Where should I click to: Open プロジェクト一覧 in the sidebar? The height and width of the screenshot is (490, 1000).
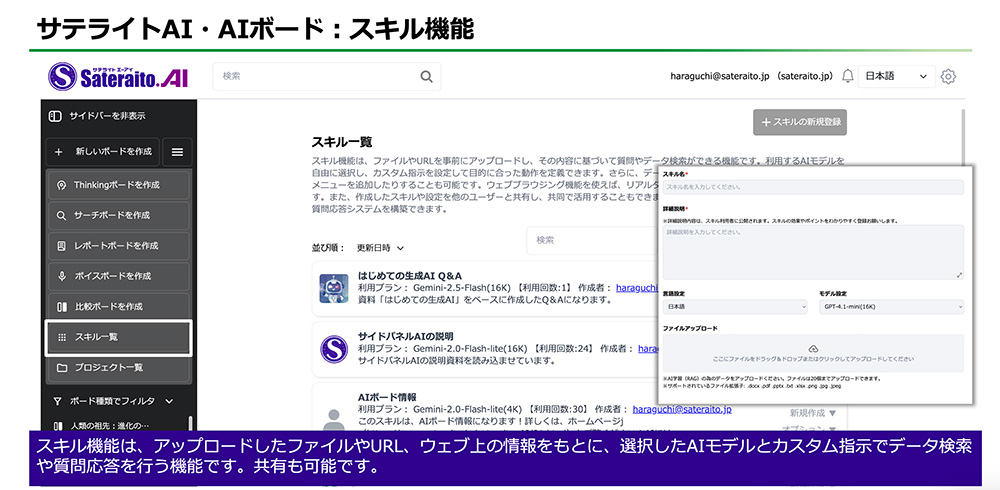118,368
